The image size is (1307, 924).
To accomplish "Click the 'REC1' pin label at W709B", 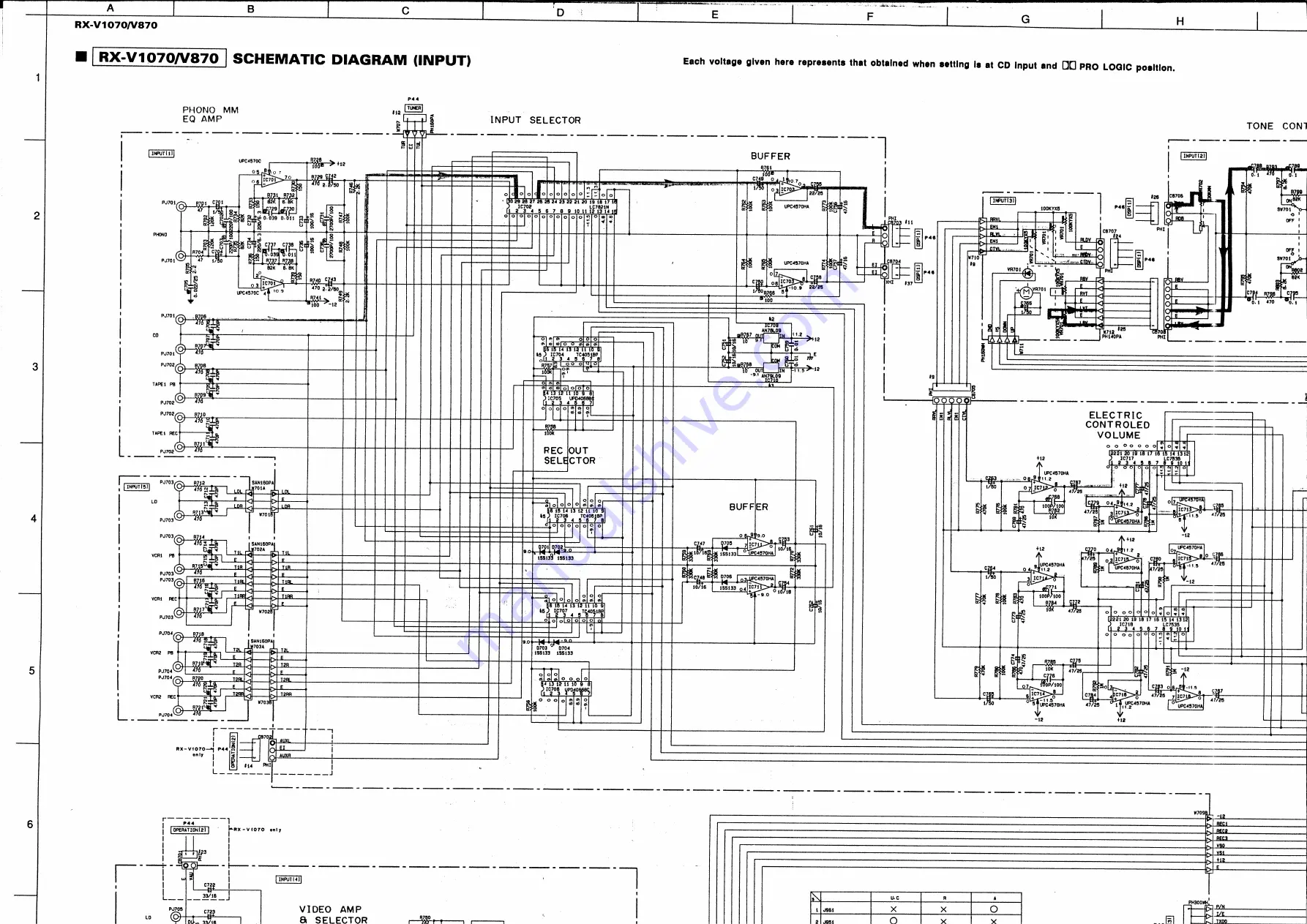I will click(1222, 824).
